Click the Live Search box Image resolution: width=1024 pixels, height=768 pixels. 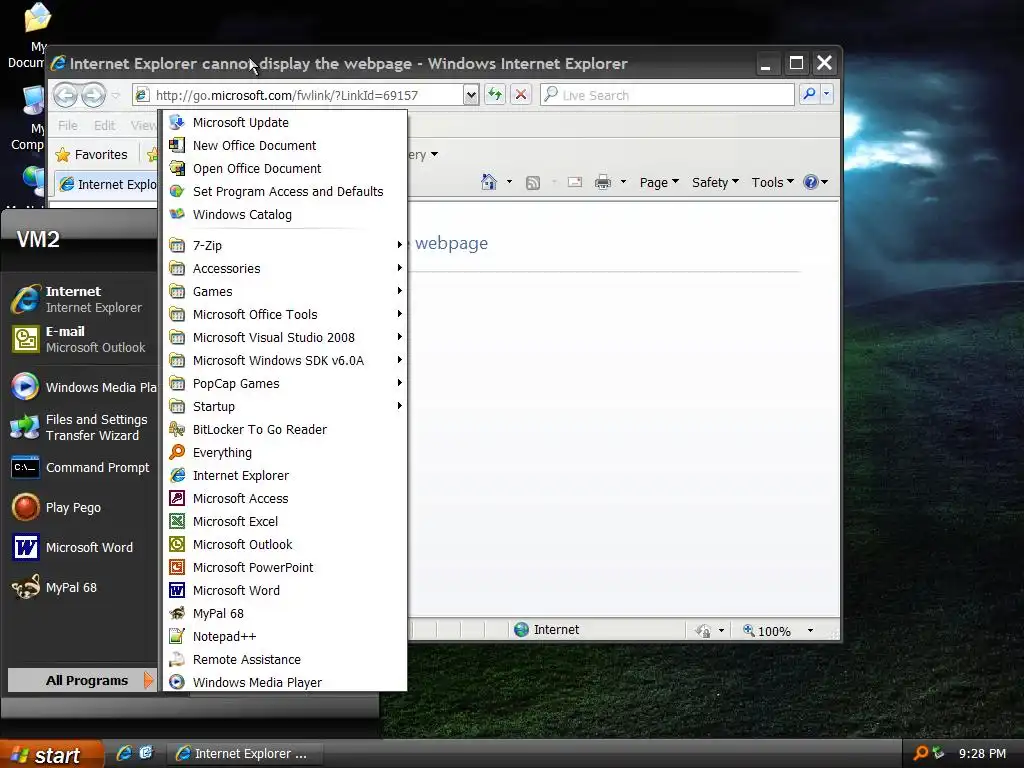[x=667, y=95]
